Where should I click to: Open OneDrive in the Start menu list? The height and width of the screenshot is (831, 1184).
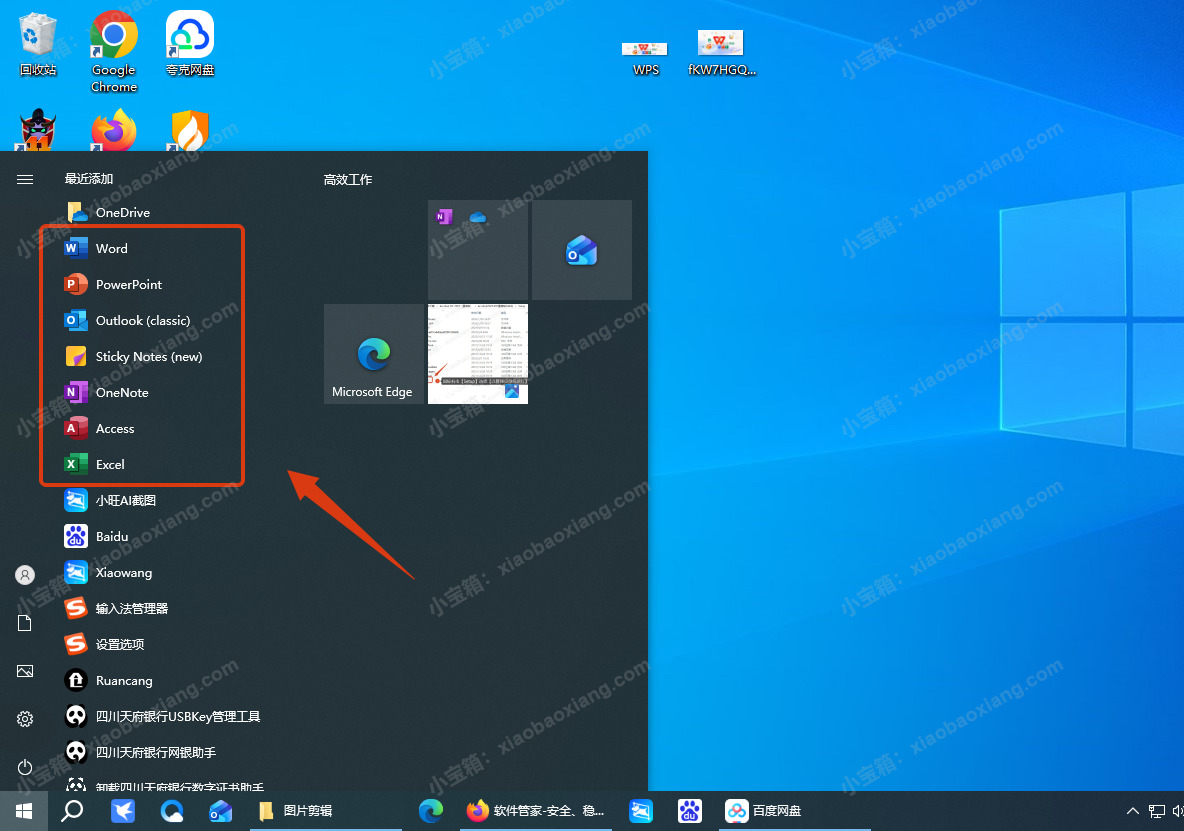pos(122,212)
